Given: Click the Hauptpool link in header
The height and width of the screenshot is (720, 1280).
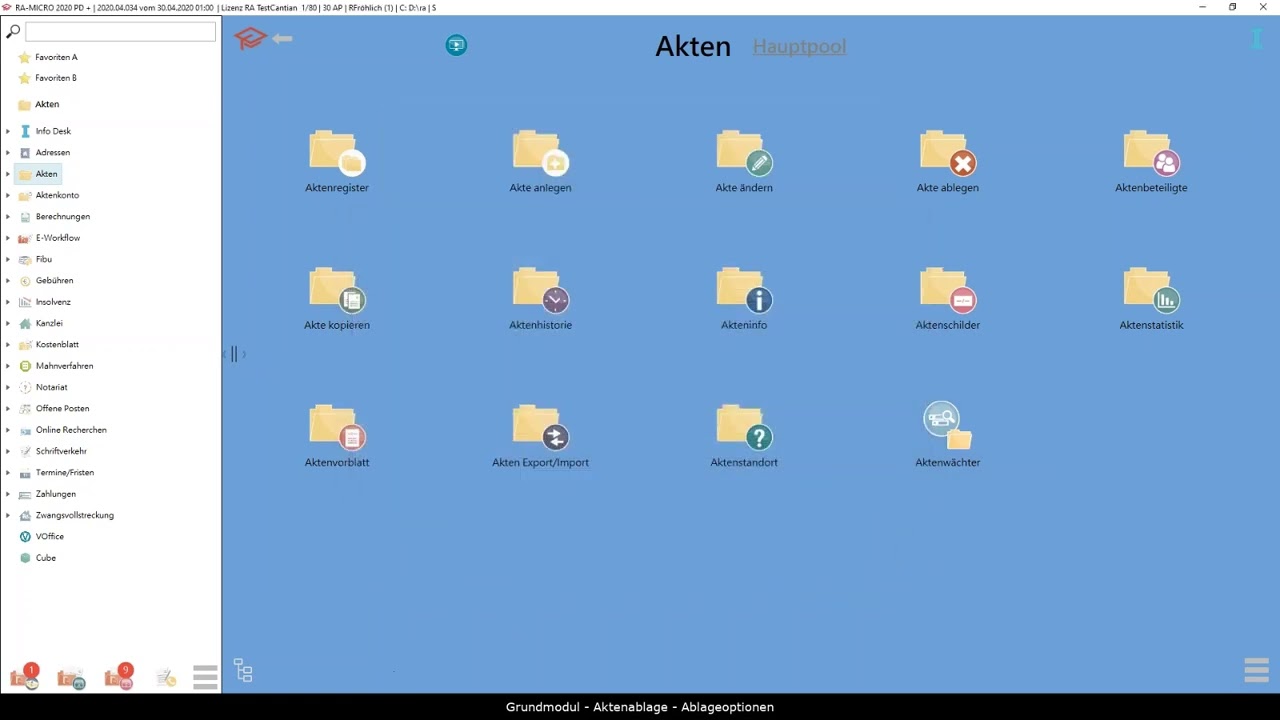Looking at the screenshot, I should point(799,46).
